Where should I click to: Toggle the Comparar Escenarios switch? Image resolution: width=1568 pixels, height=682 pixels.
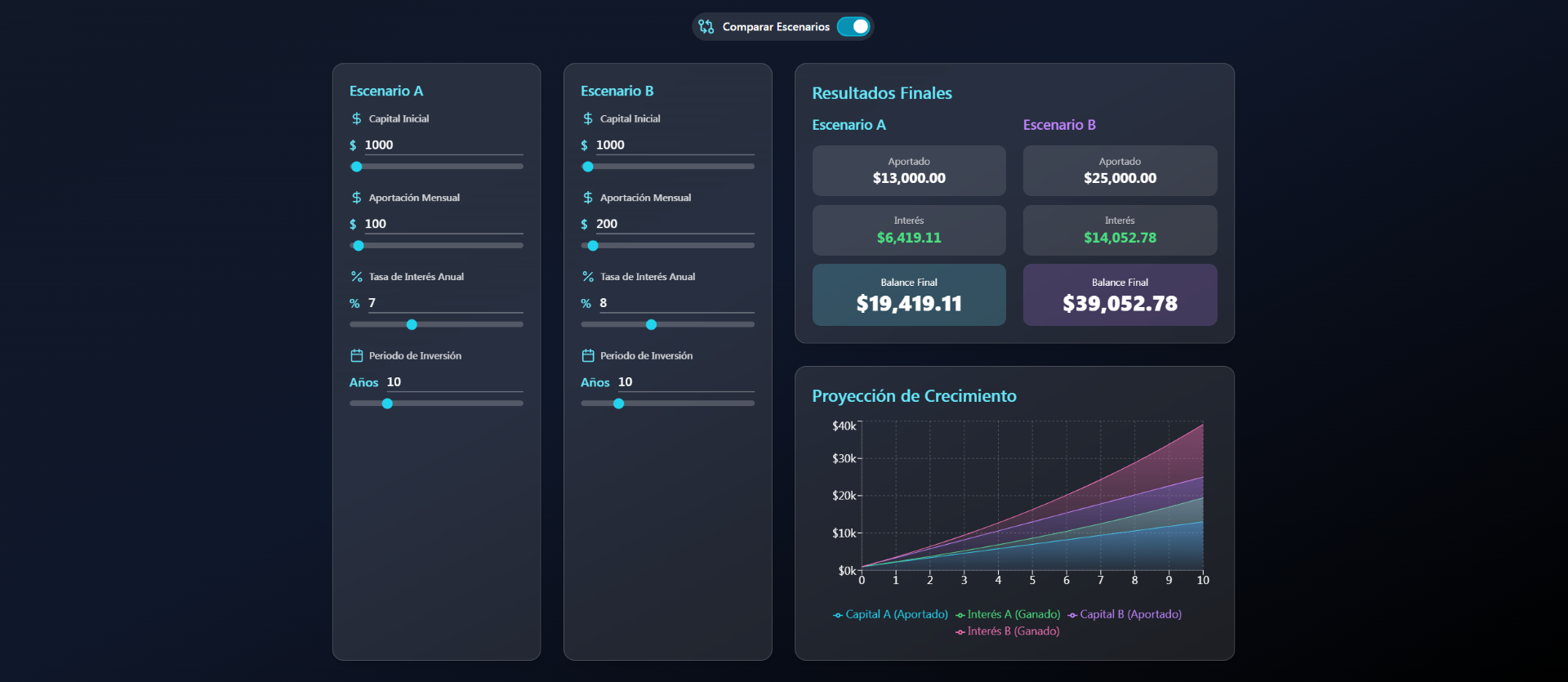[x=853, y=27]
